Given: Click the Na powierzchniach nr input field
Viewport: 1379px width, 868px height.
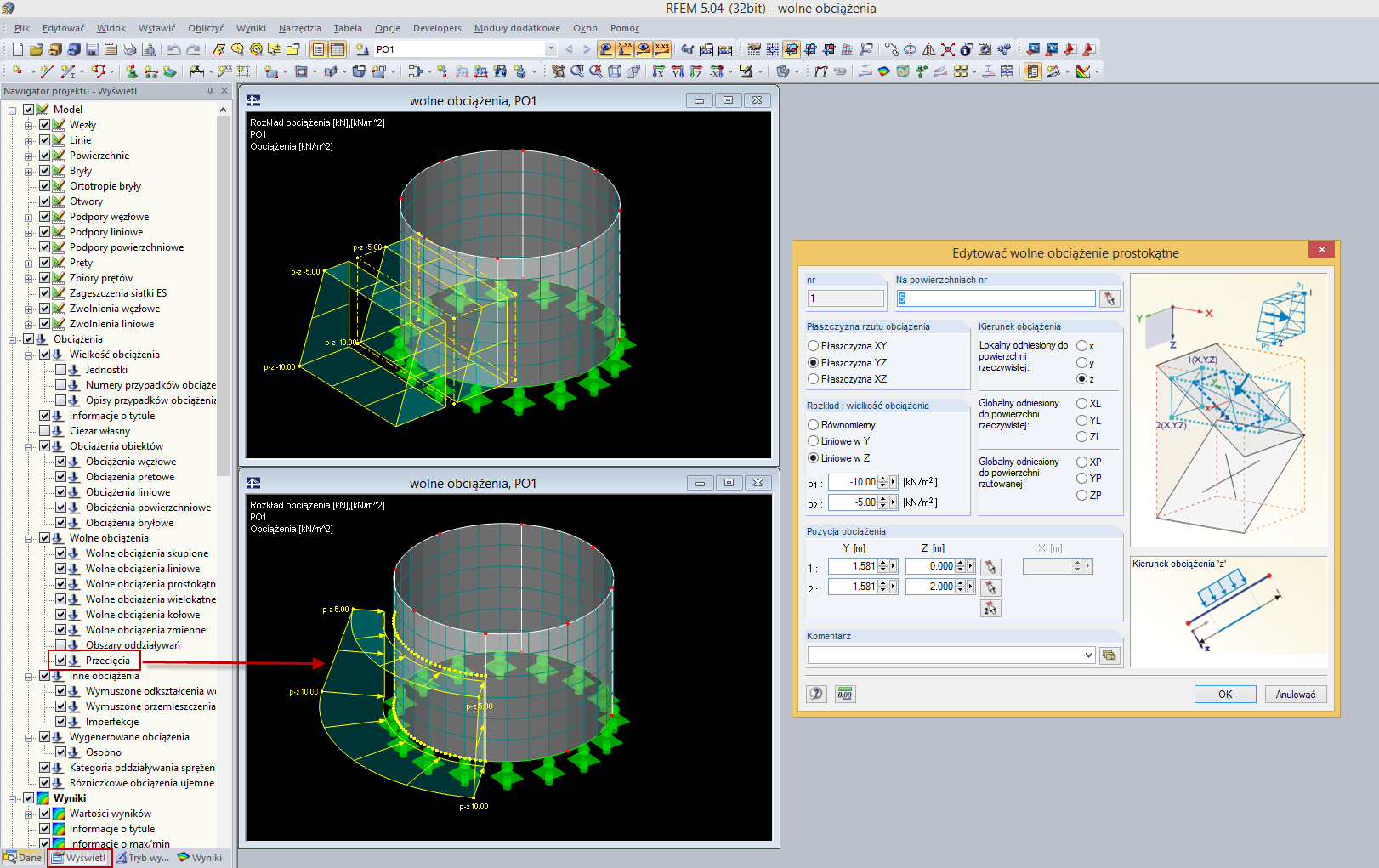Looking at the screenshot, I should (x=996, y=298).
